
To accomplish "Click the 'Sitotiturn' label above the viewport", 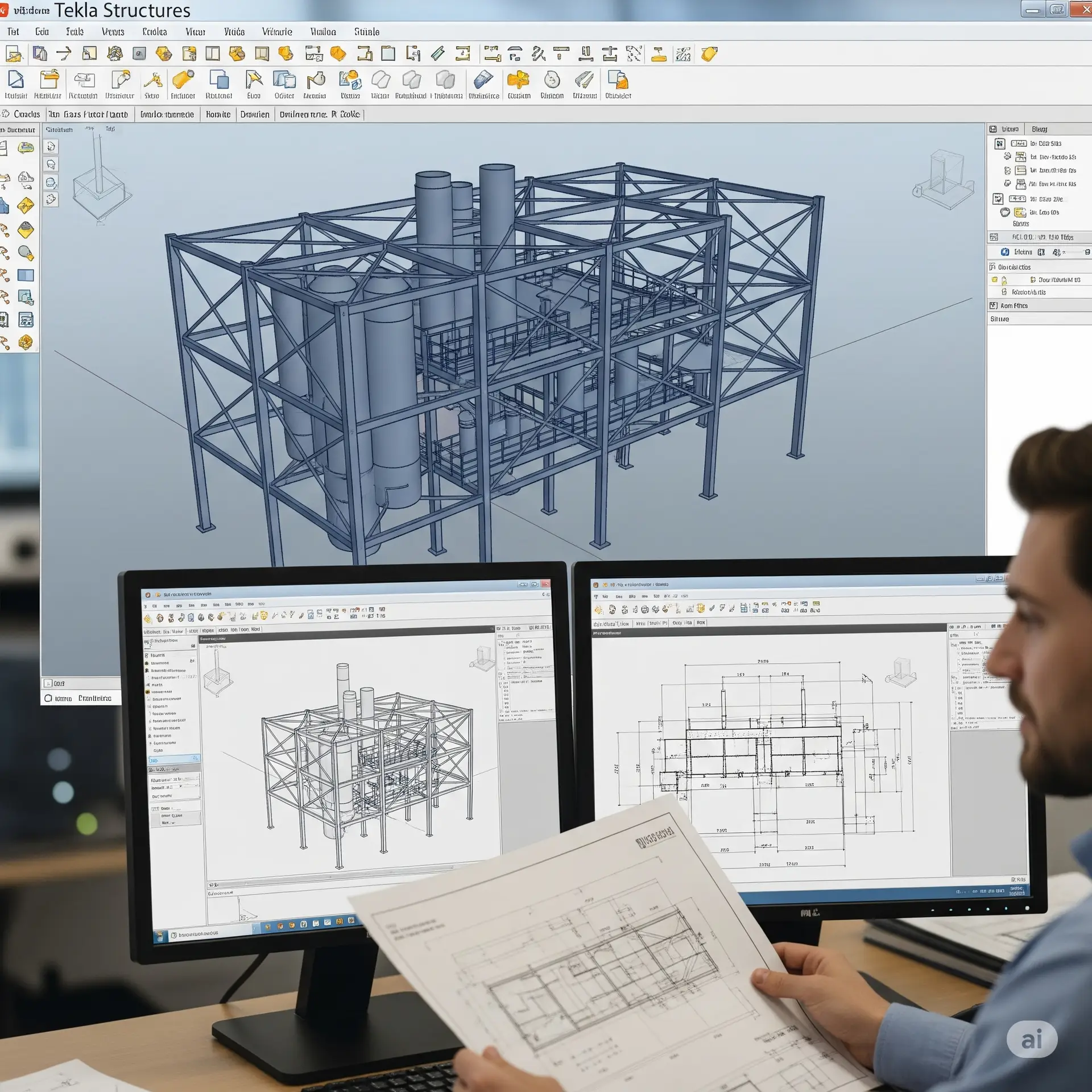I will pos(59,130).
